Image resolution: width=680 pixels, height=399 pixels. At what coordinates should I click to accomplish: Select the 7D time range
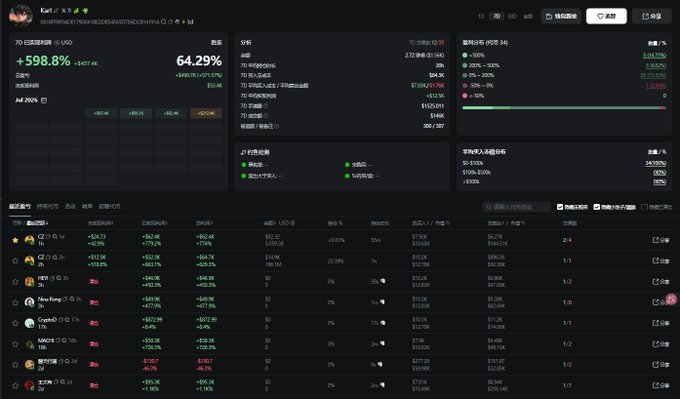pos(497,16)
